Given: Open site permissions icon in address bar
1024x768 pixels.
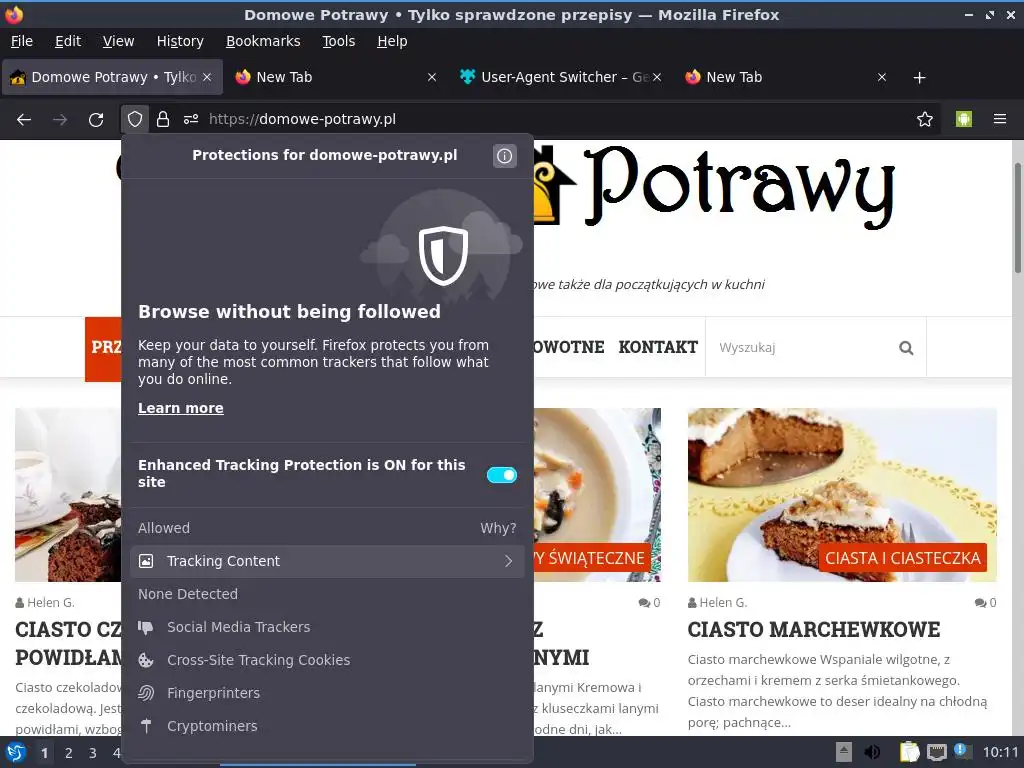Looking at the screenshot, I should coord(191,119).
